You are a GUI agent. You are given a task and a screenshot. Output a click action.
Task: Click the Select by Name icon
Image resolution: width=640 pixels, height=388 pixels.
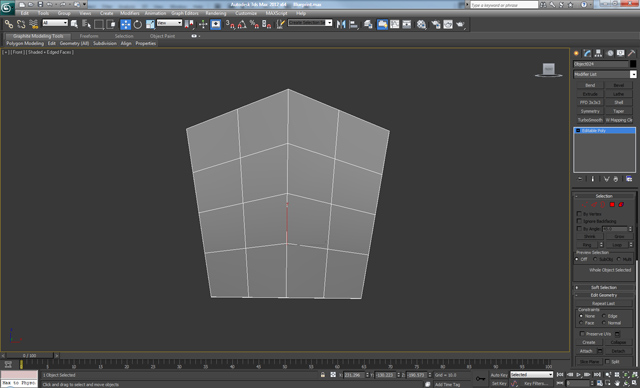pyautogui.click(x=87, y=24)
